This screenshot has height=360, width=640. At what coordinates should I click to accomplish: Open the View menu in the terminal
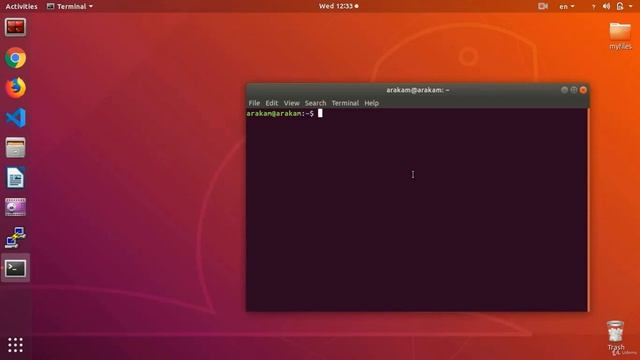point(291,103)
